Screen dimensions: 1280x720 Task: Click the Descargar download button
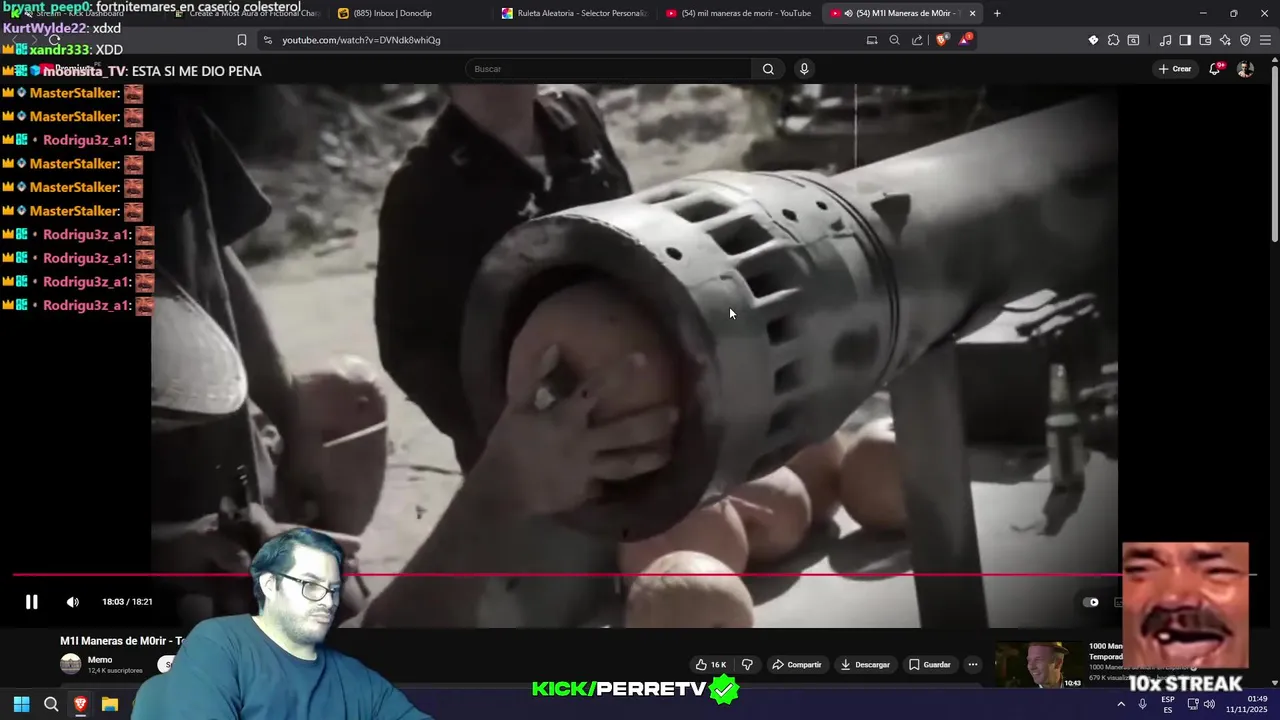click(865, 664)
